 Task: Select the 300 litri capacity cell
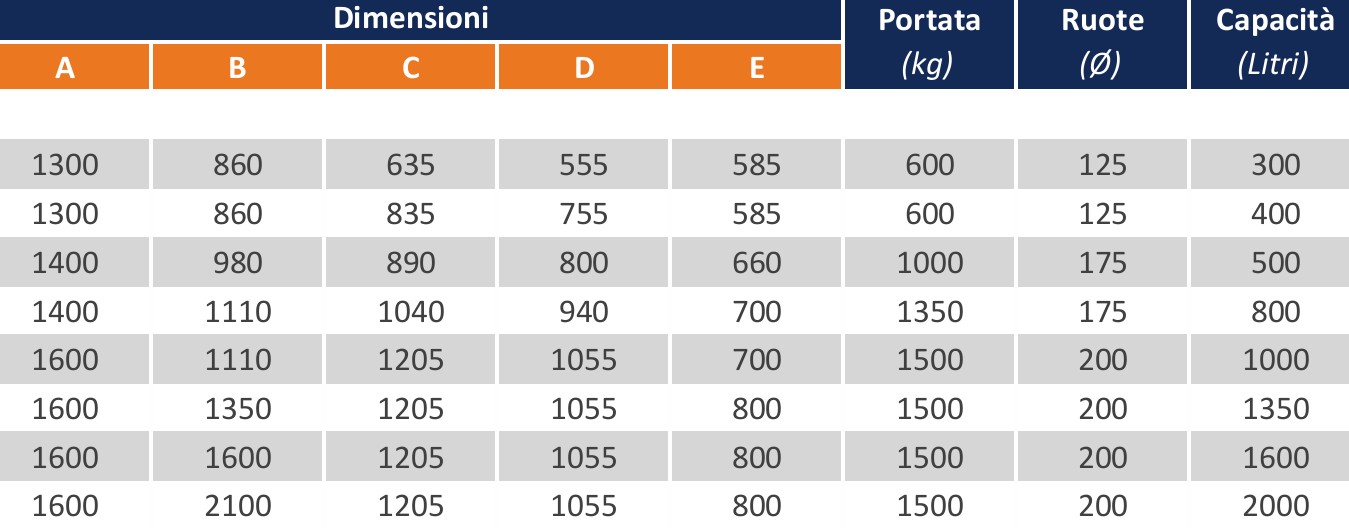point(1275,164)
